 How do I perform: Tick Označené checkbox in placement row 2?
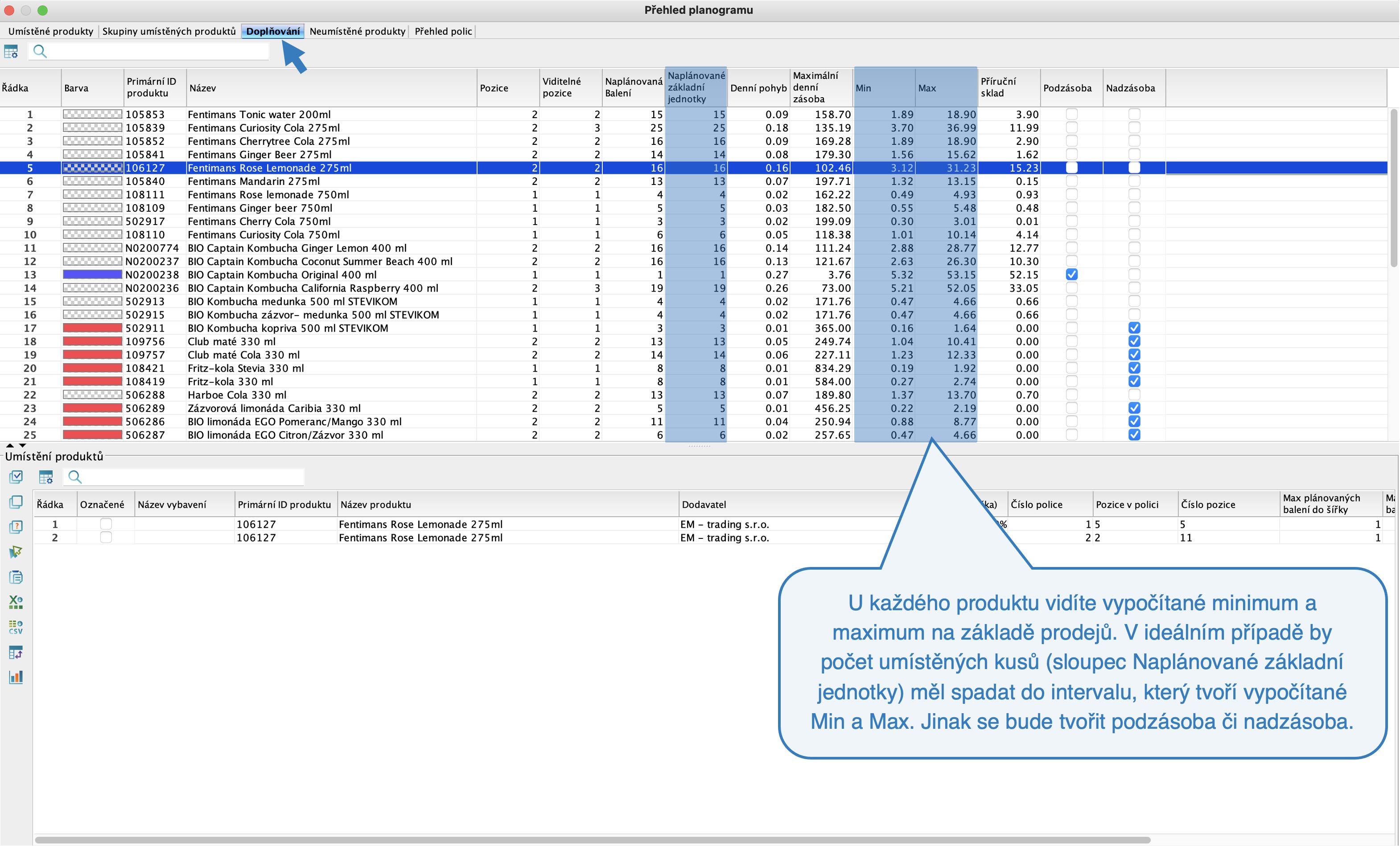(x=106, y=538)
